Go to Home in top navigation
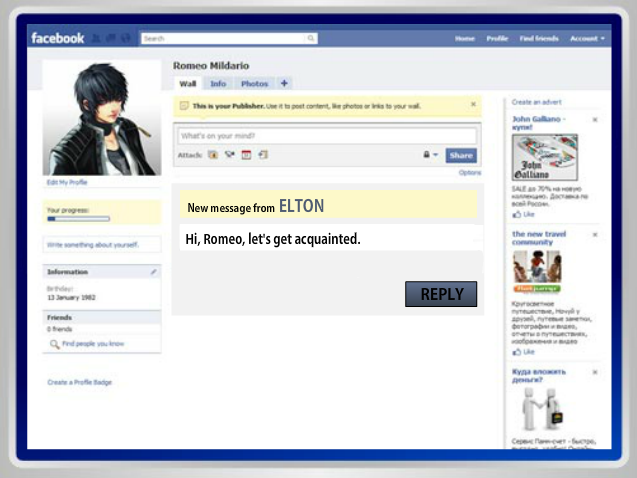 [x=465, y=39]
